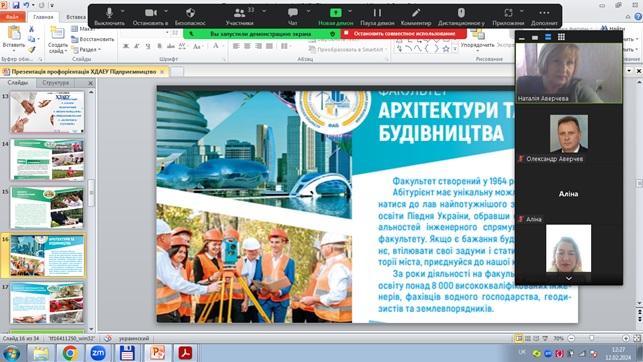Image resolution: width=643 pixels, height=362 pixels.
Task: Switch to the Вставка ribbon tab
Action: point(76,17)
